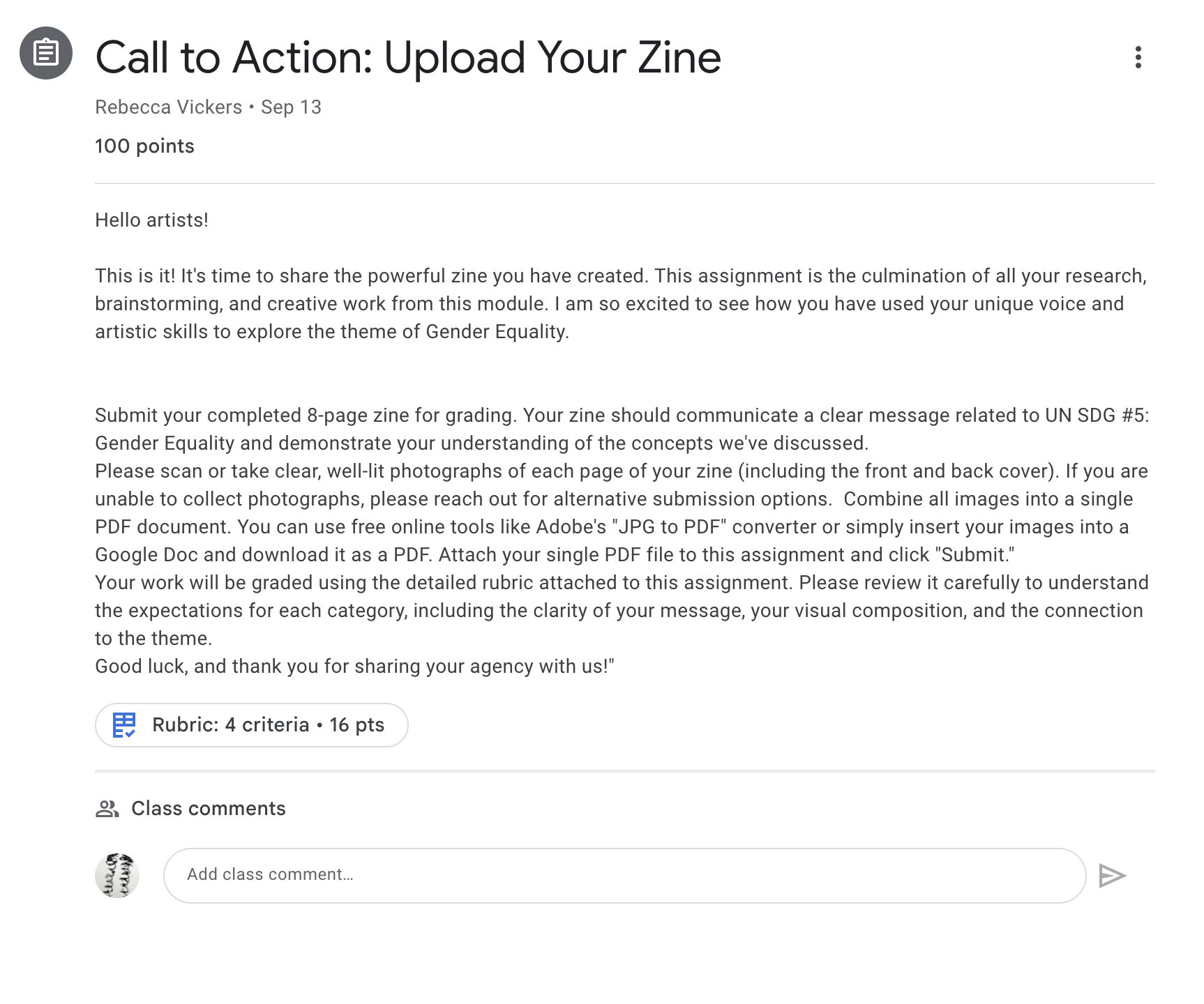Click the Submit your completed 8-page zine line
Screen dimensions: 1204x1004
tap(622, 416)
